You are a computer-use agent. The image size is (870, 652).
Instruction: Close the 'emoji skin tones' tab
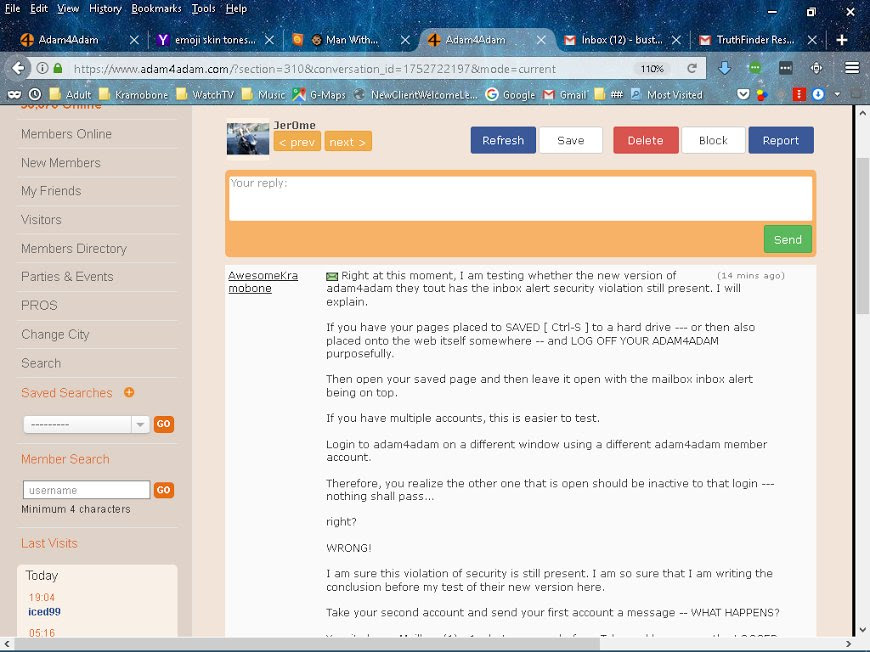pyautogui.click(x=269, y=40)
